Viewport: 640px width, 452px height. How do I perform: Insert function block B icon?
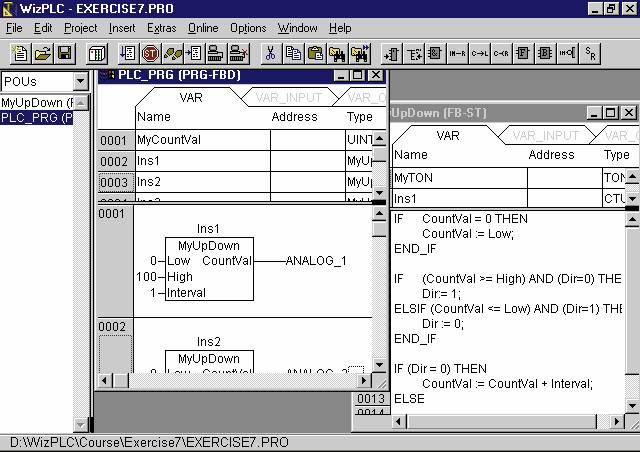(x=545, y=53)
